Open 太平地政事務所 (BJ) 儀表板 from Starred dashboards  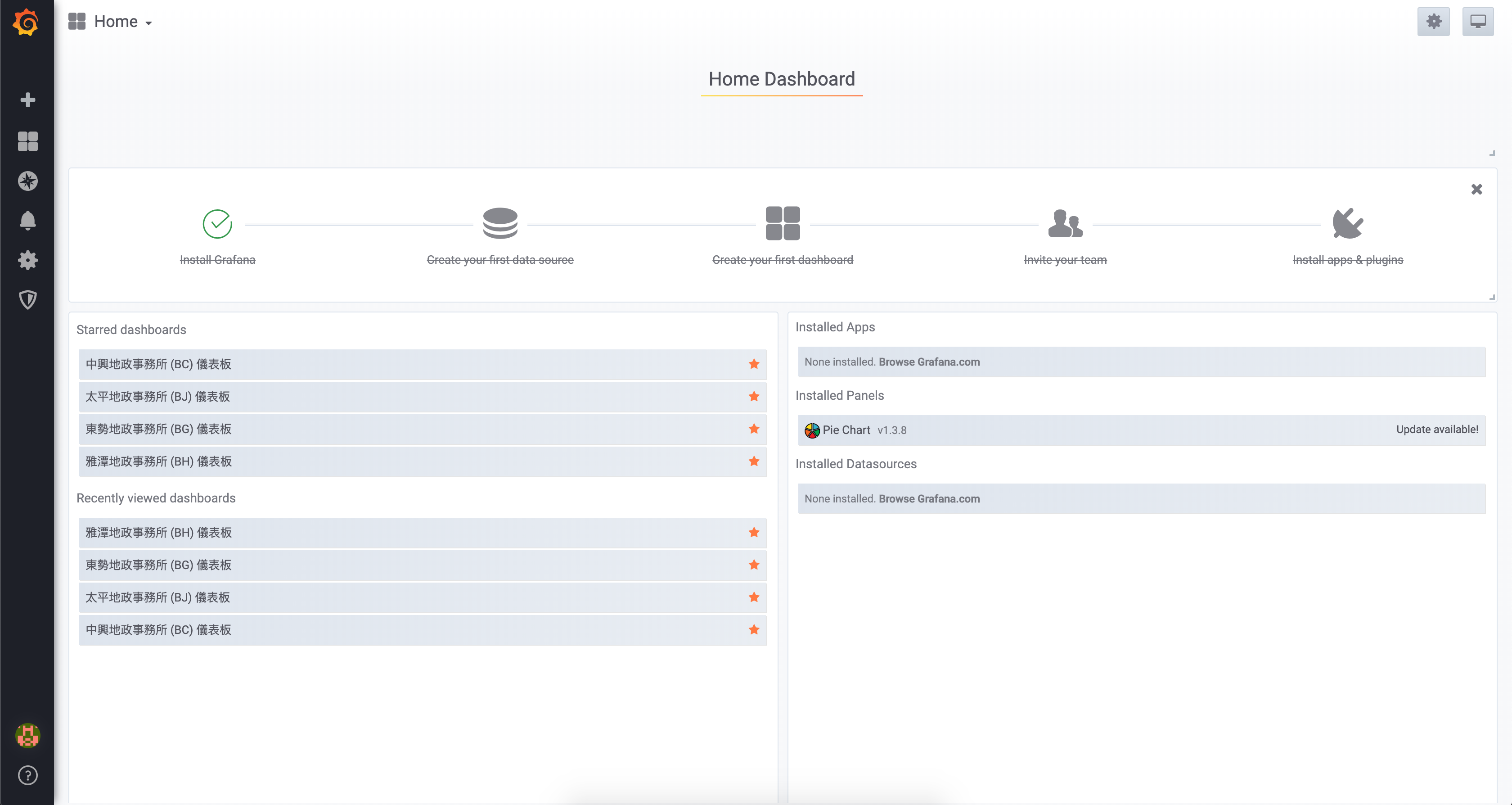423,396
